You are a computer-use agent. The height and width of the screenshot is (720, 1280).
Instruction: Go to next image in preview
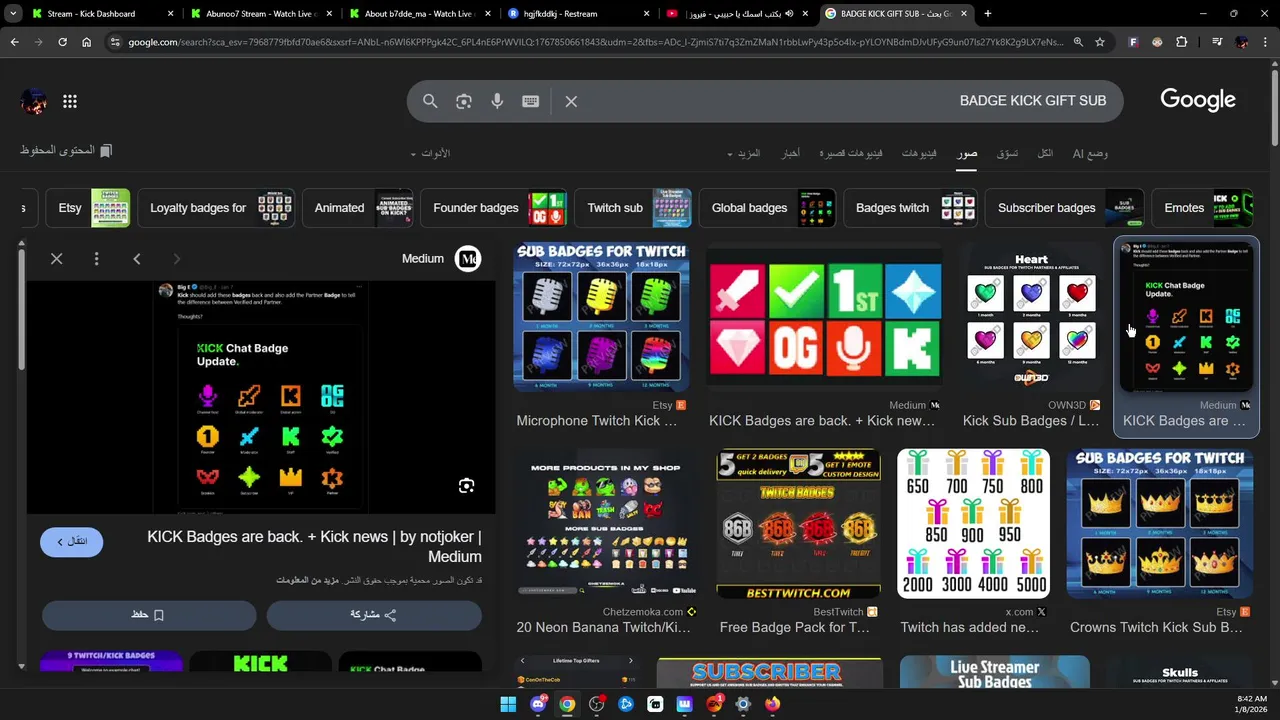point(176,259)
